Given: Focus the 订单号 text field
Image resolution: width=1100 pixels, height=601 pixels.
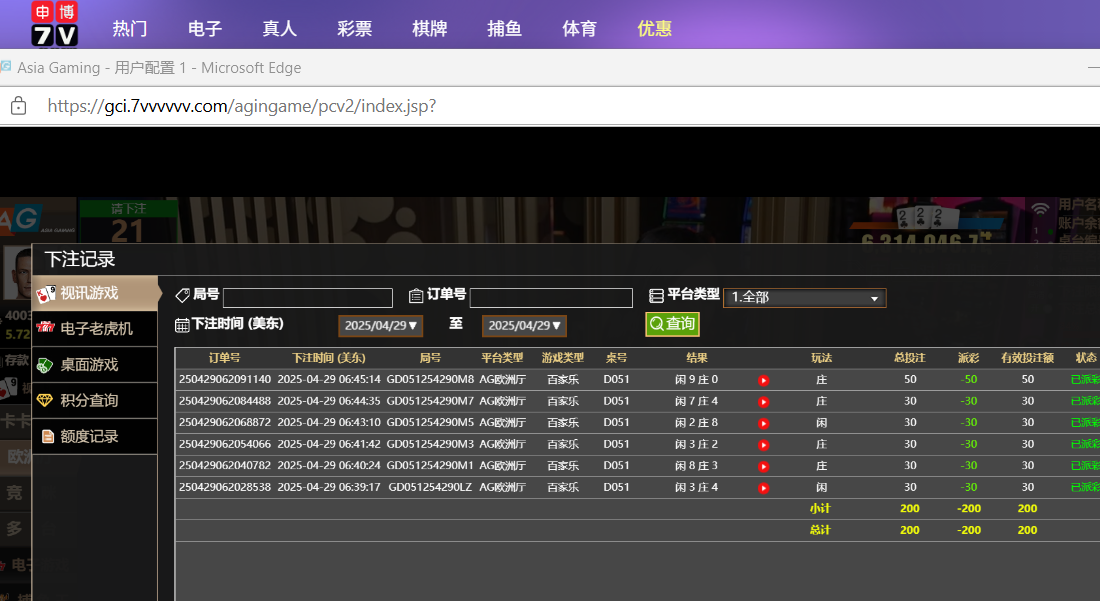Looking at the screenshot, I should point(551,298).
